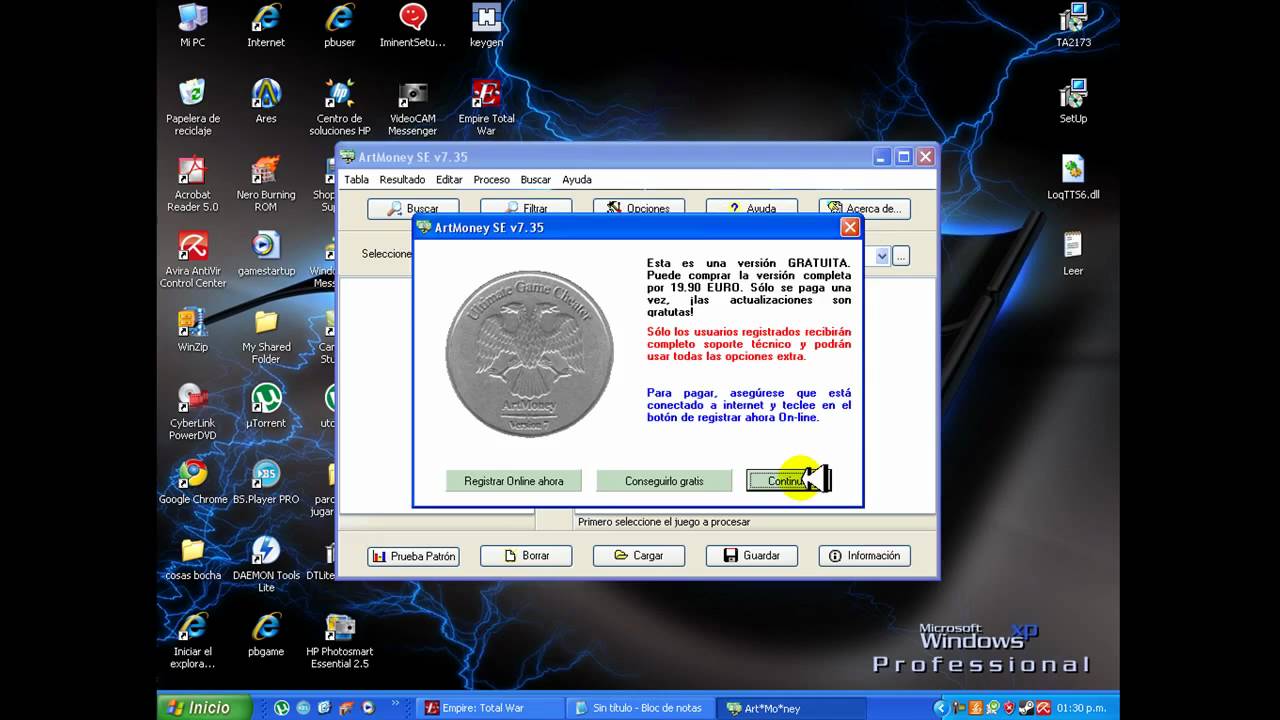Click the Continuar button in dialog

pyautogui.click(x=788, y=481)
